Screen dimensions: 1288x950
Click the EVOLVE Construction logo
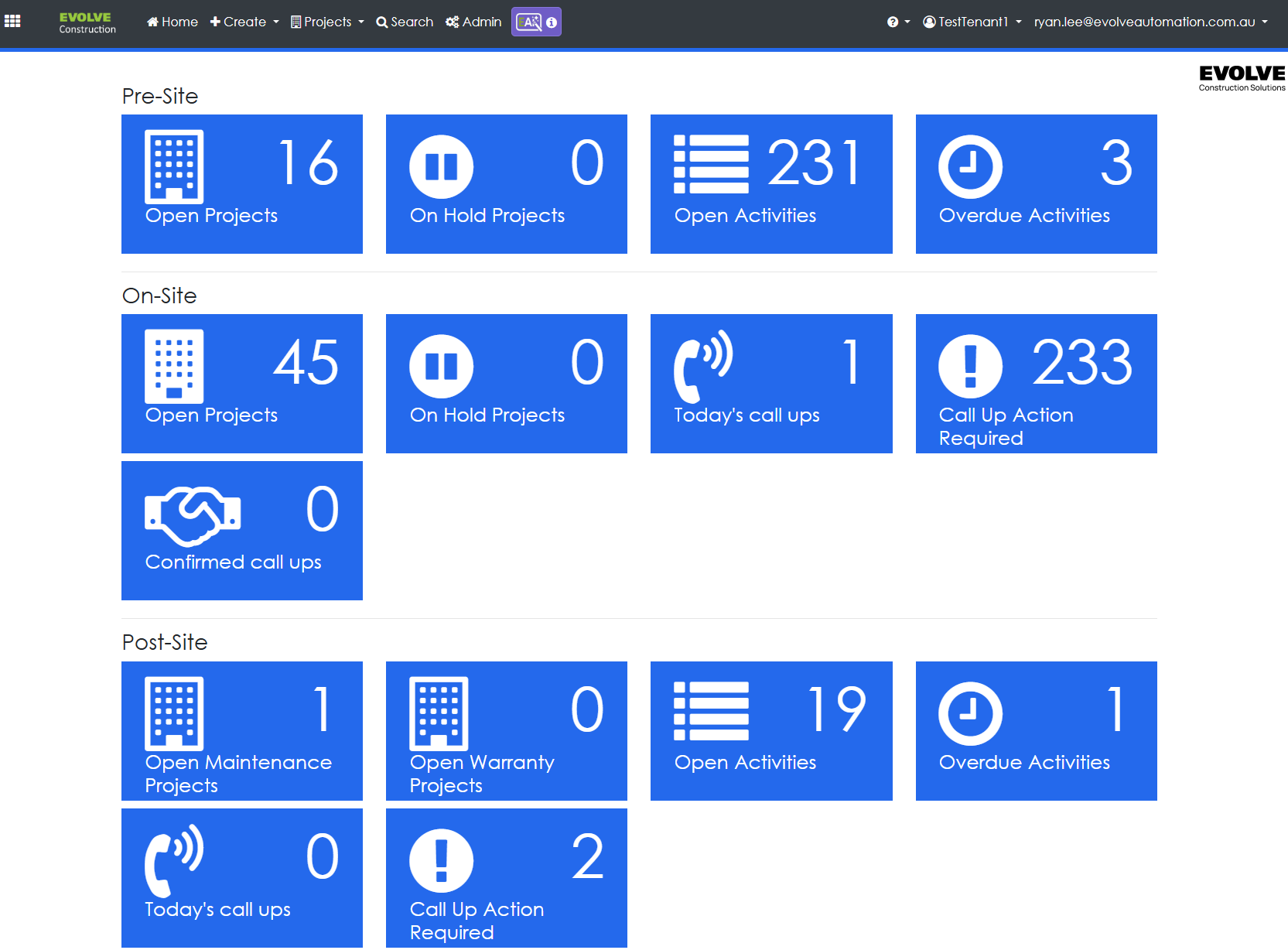click(87, 22)
